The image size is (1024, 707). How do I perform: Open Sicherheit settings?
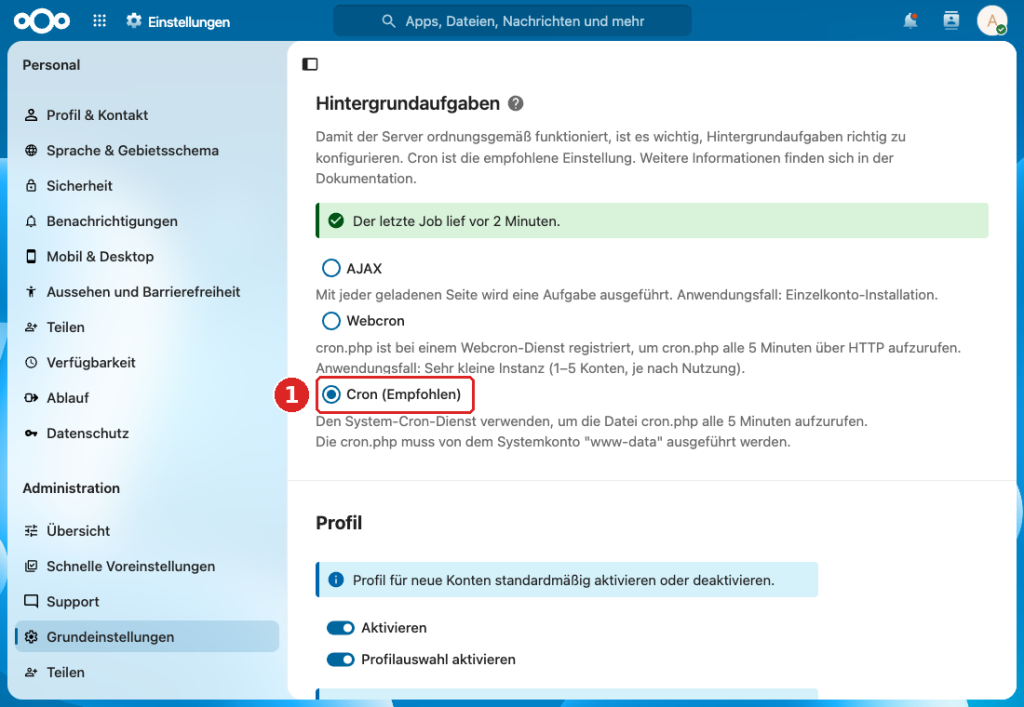(148, 185)
